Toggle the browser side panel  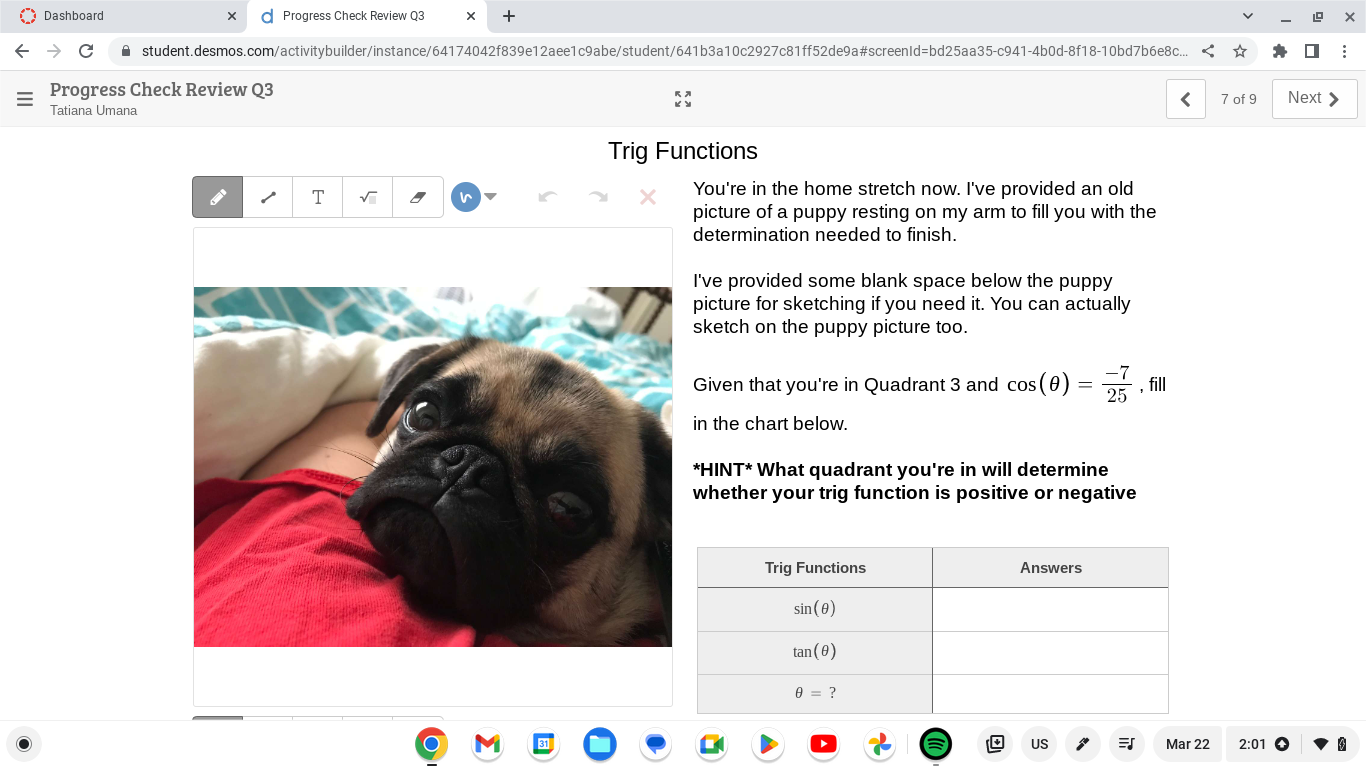(1312, 51)
